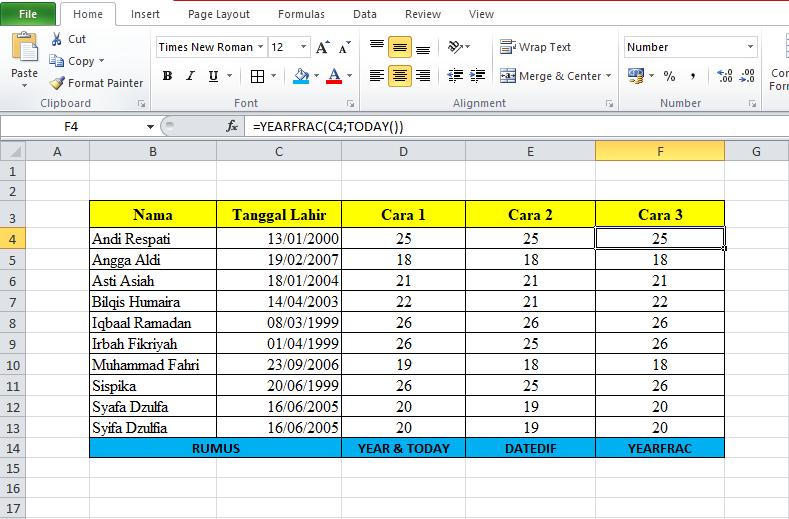The height and width of the screenshot is (519, 789).
Task: Select the 'YEARFRAC' cell
Action: pos(660,448)
